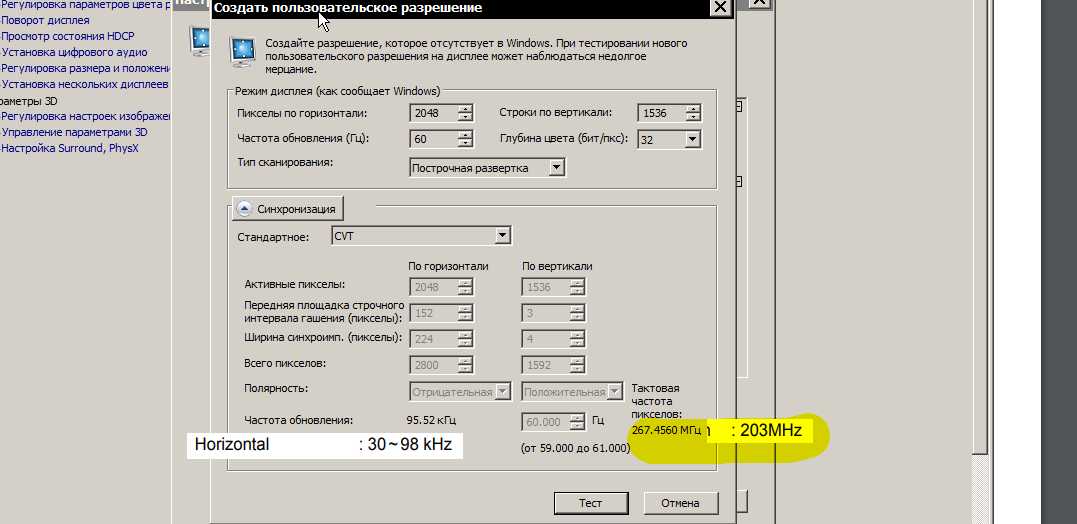The image size is (1077, 524).
Task: Click the Отмена button
Action: click(x=681, y=503)
